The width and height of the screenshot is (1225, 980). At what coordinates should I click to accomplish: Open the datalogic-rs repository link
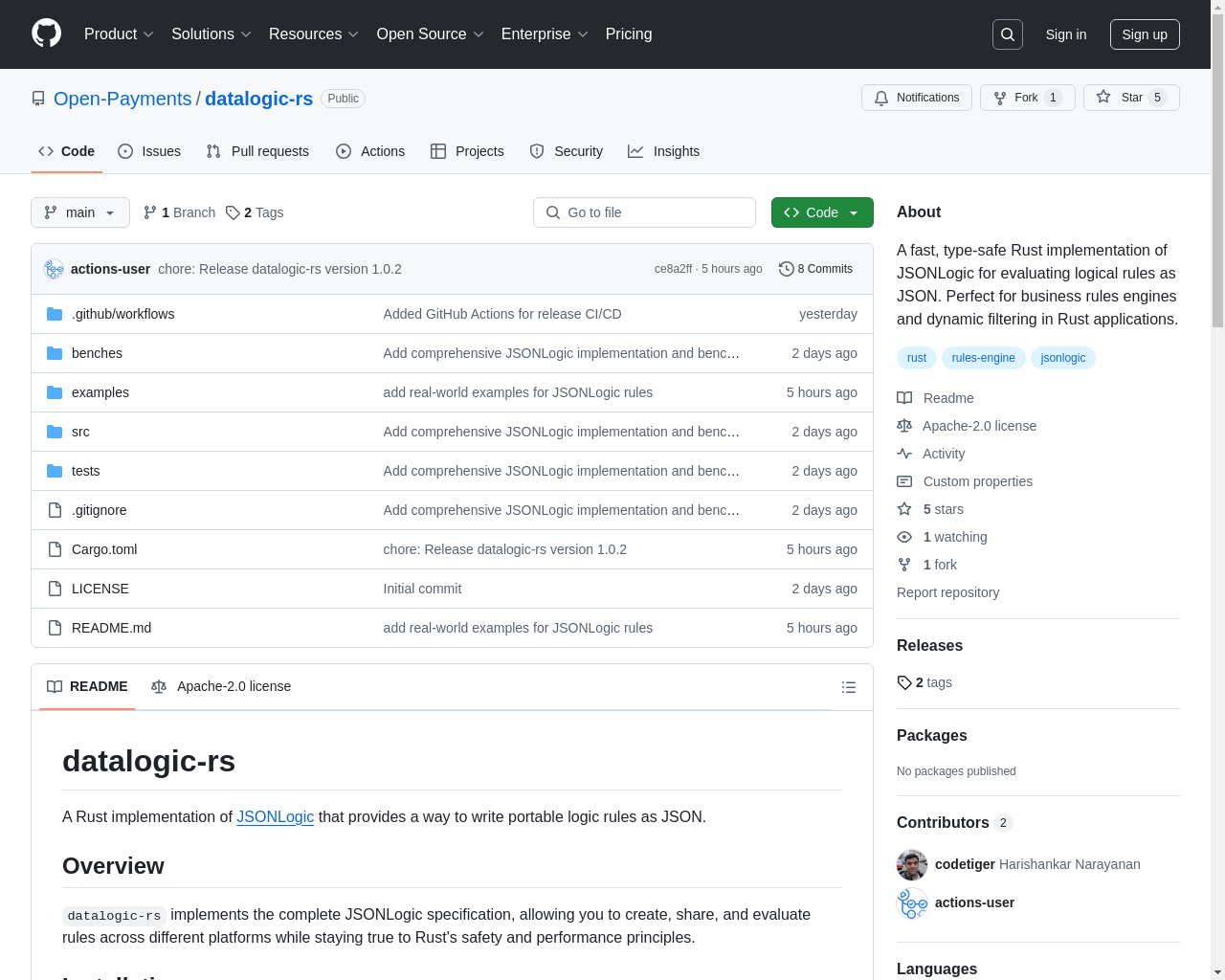pos(258,99)
